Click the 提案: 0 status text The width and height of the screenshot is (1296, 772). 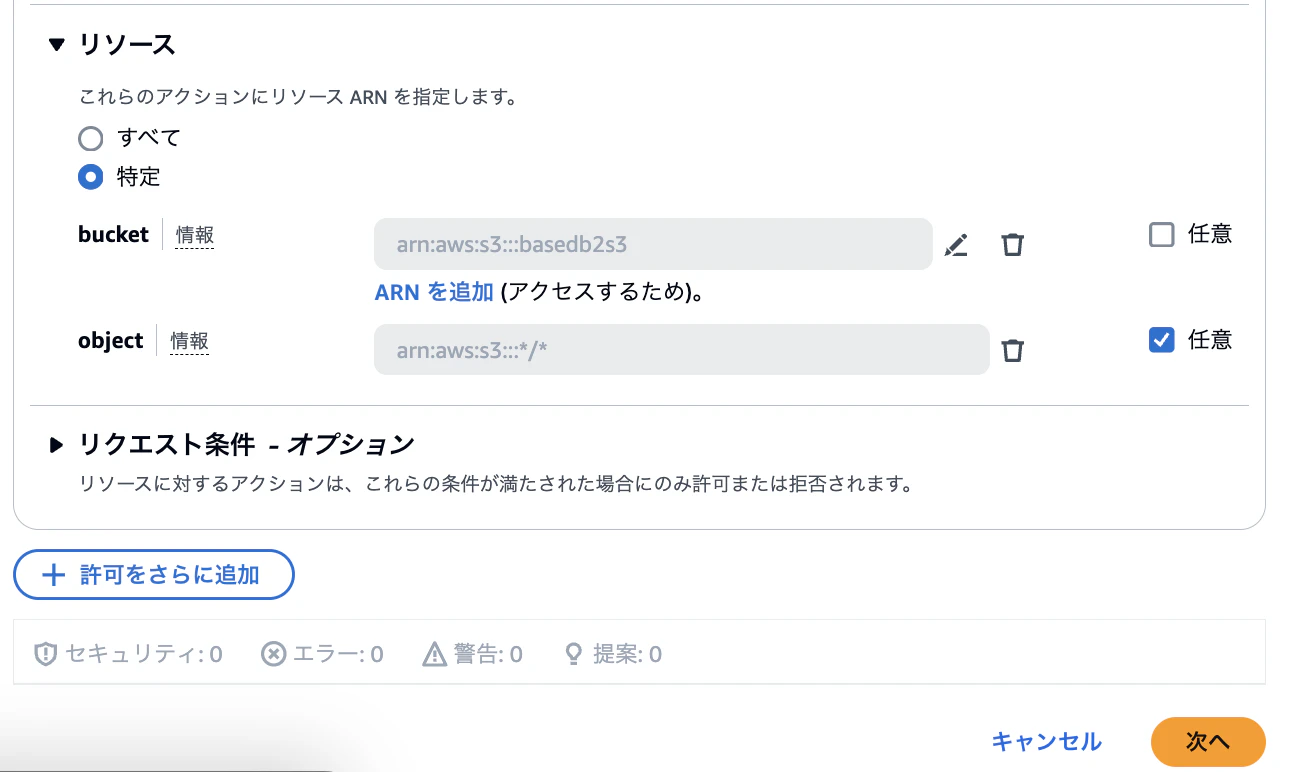coord(627,655)
